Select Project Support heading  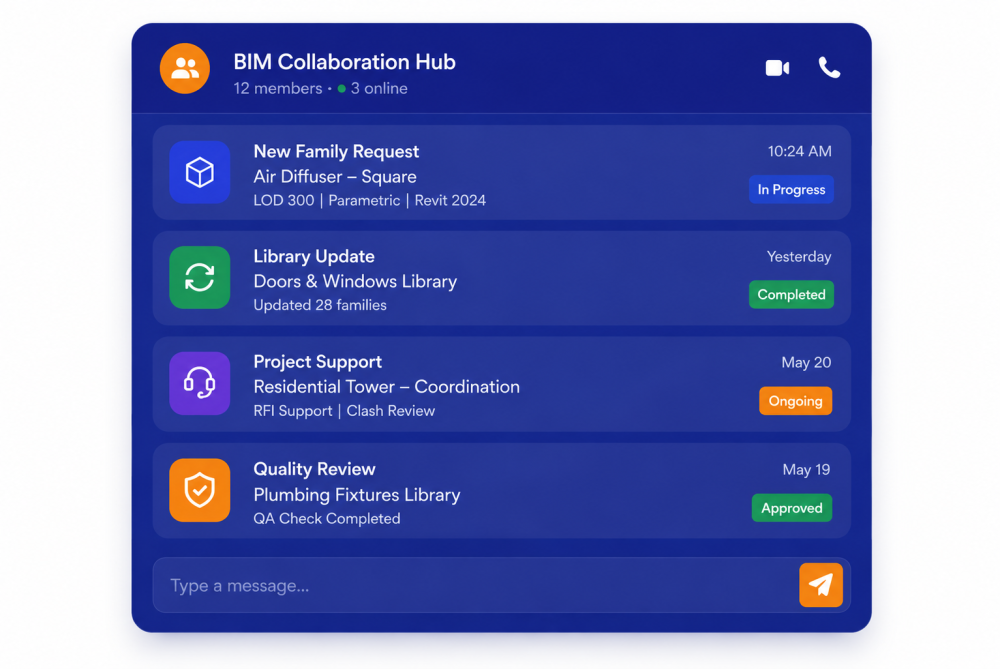point(318,362)
